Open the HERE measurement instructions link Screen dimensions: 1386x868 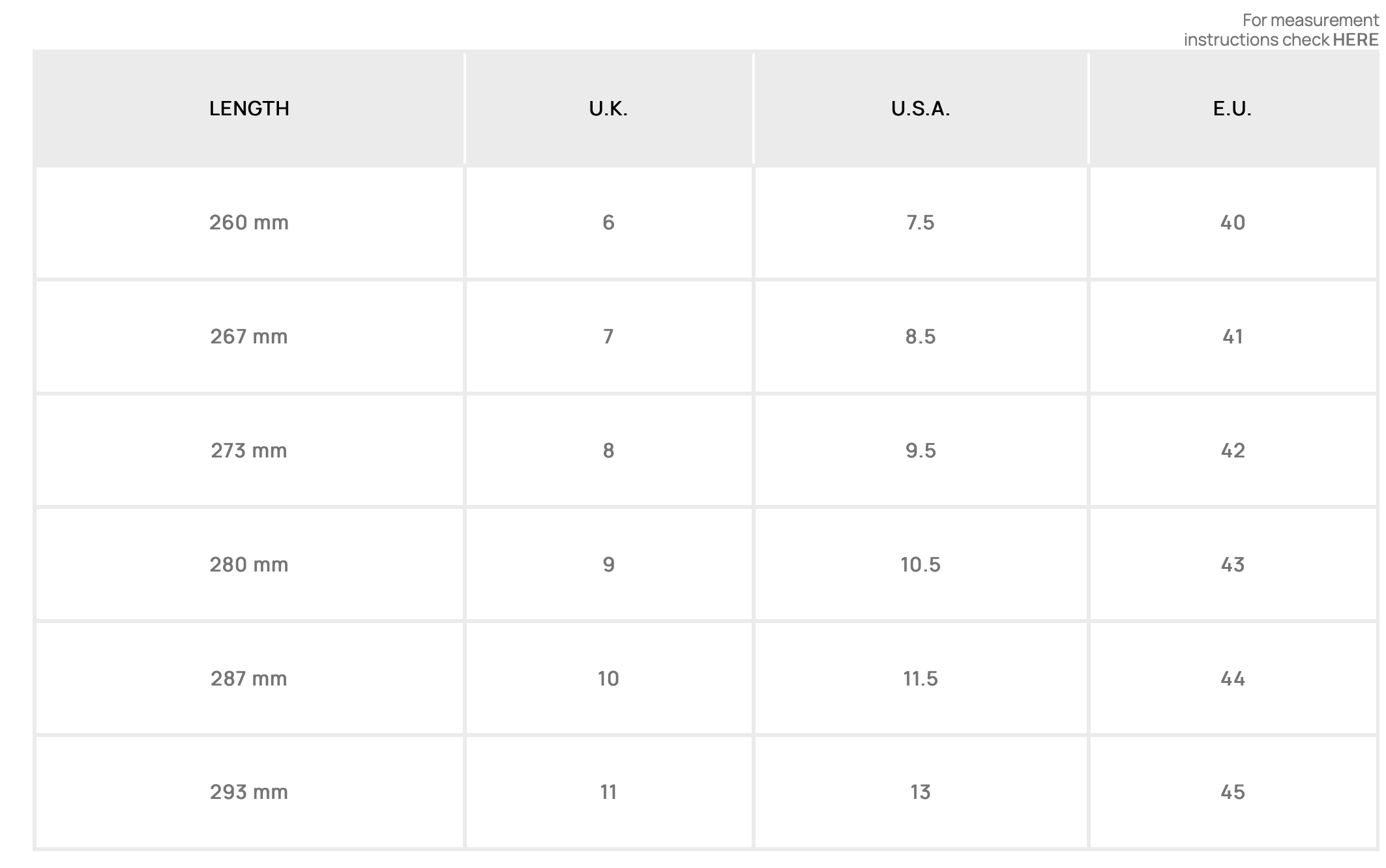1355,40
